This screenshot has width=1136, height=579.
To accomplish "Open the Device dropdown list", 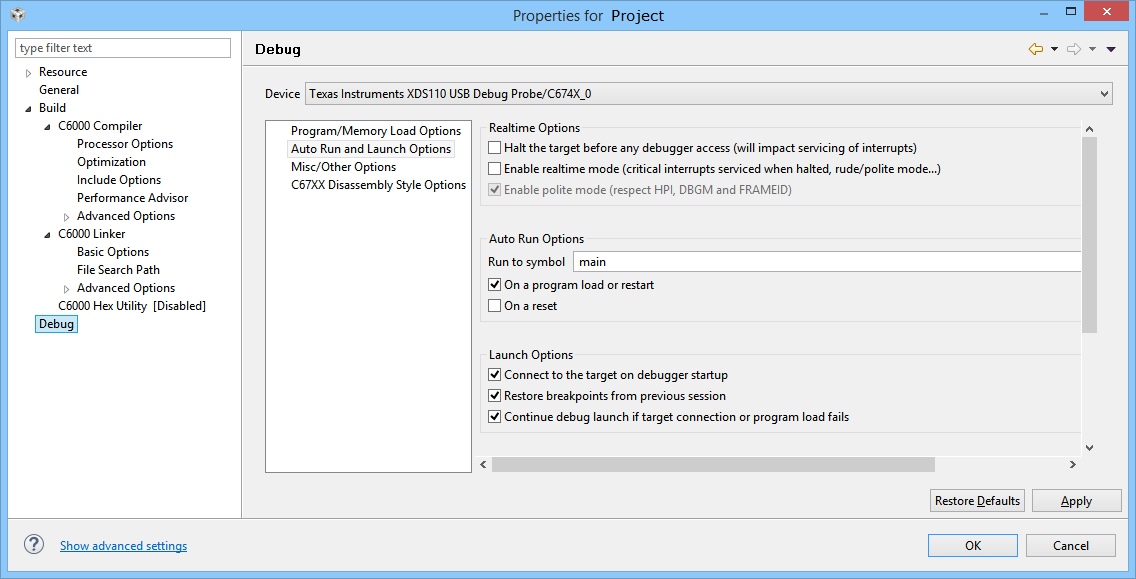I will (x=1104, y=94).
